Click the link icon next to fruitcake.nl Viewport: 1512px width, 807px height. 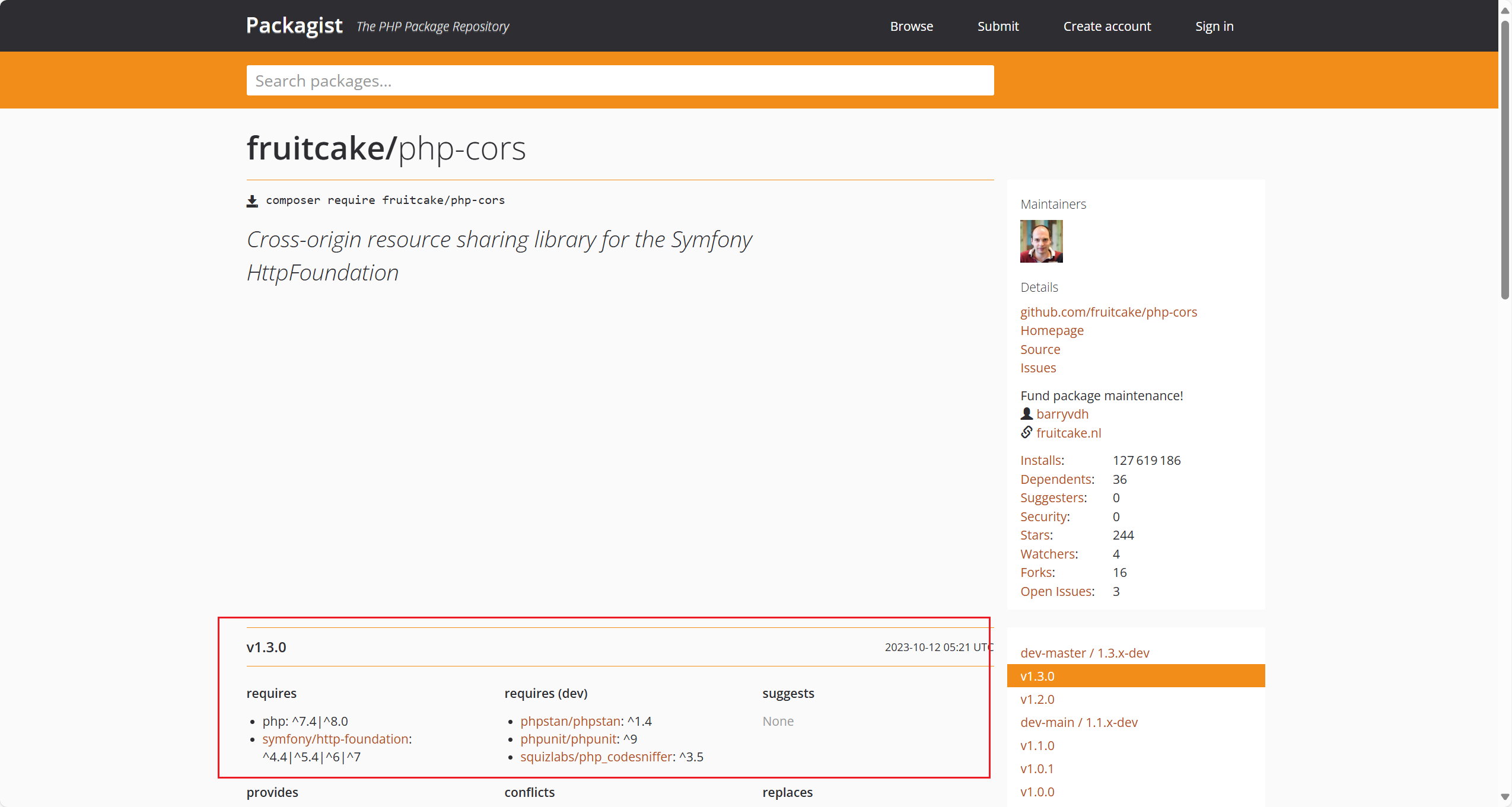click(x=1026, y=432)
